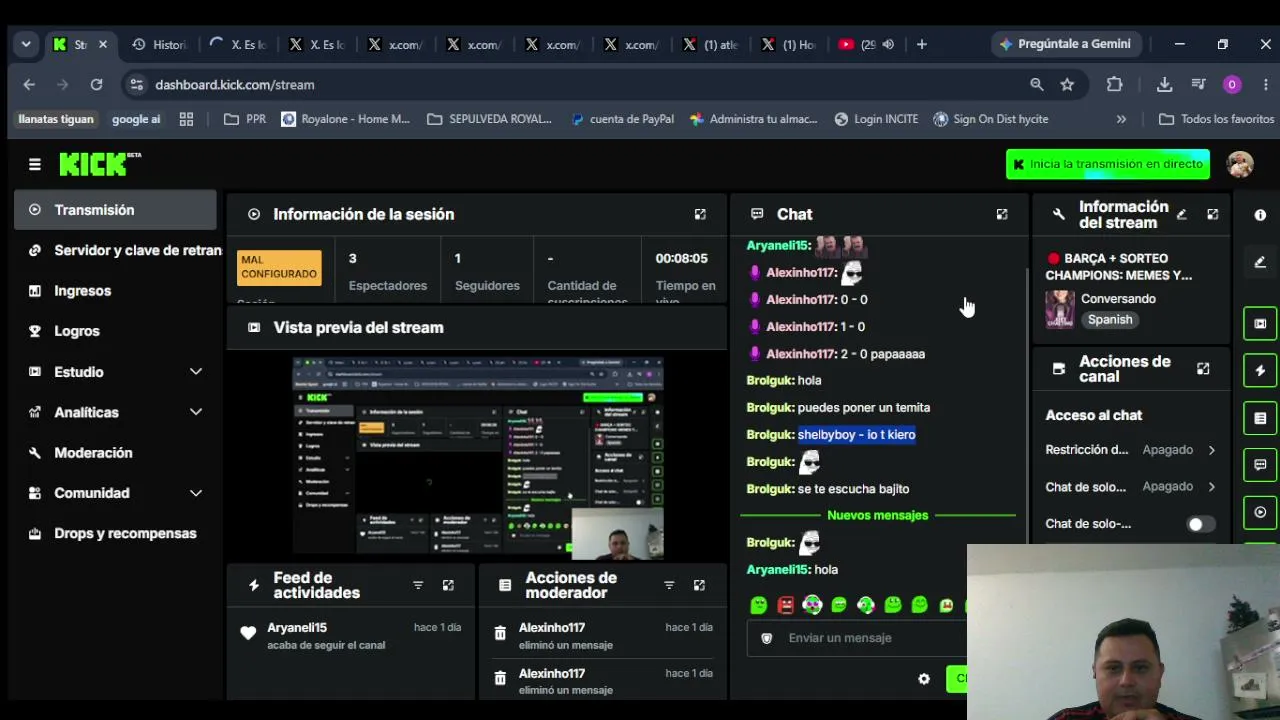
Task: Open Chrome downloads
Action: click(x=1164, y=85)
